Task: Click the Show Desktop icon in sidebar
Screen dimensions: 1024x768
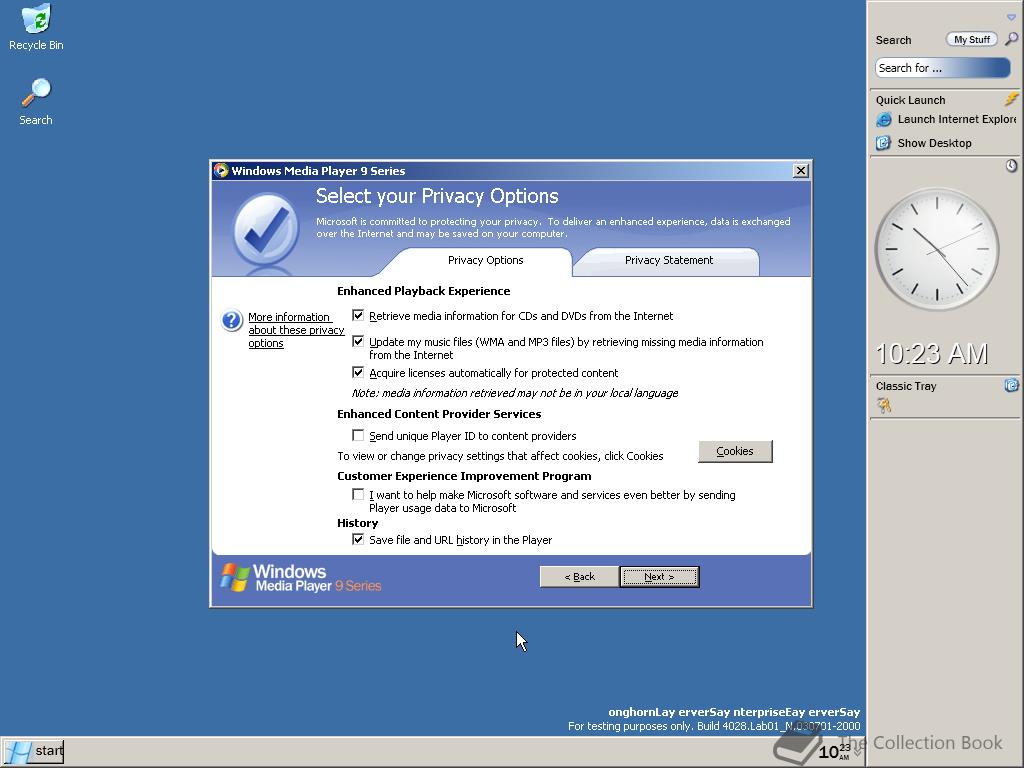Action: point(884,143)
